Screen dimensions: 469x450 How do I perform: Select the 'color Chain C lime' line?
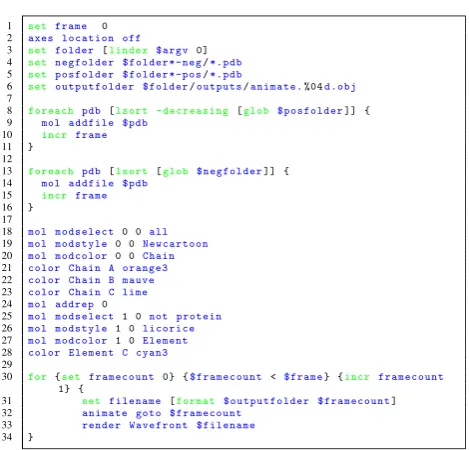coord(88,292)
